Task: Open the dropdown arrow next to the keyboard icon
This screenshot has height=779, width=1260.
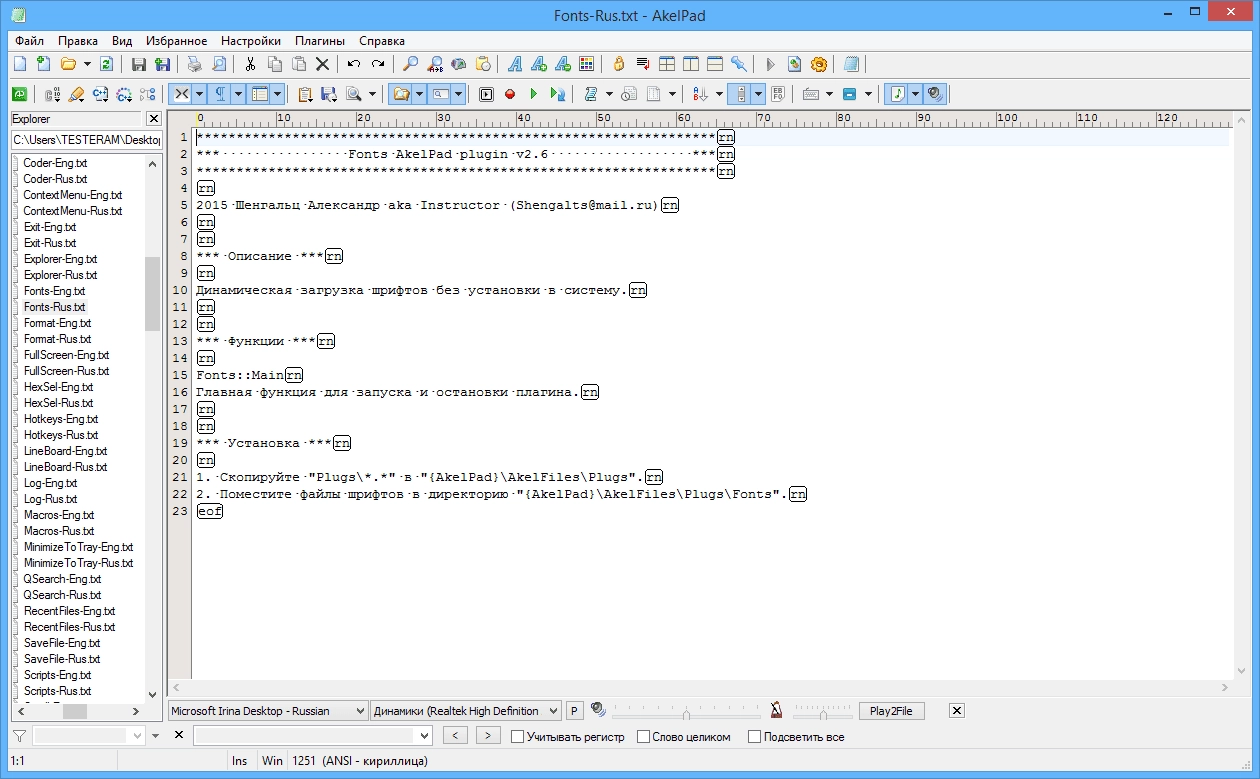Action: [827, 94]
